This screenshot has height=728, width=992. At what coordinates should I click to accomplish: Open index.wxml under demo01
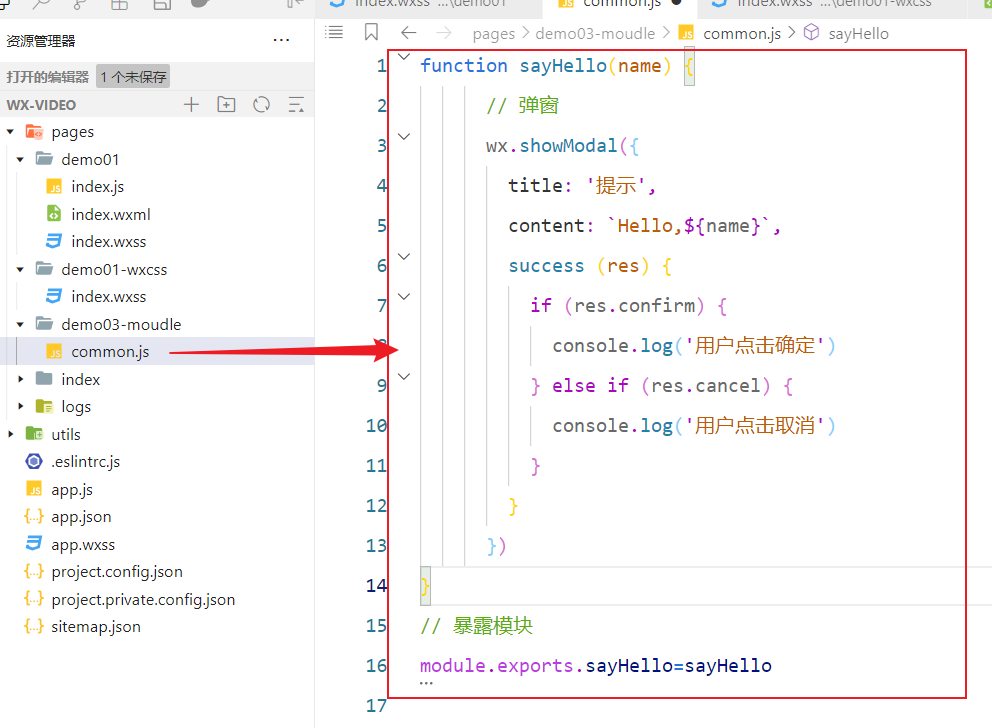coord(111,214)
